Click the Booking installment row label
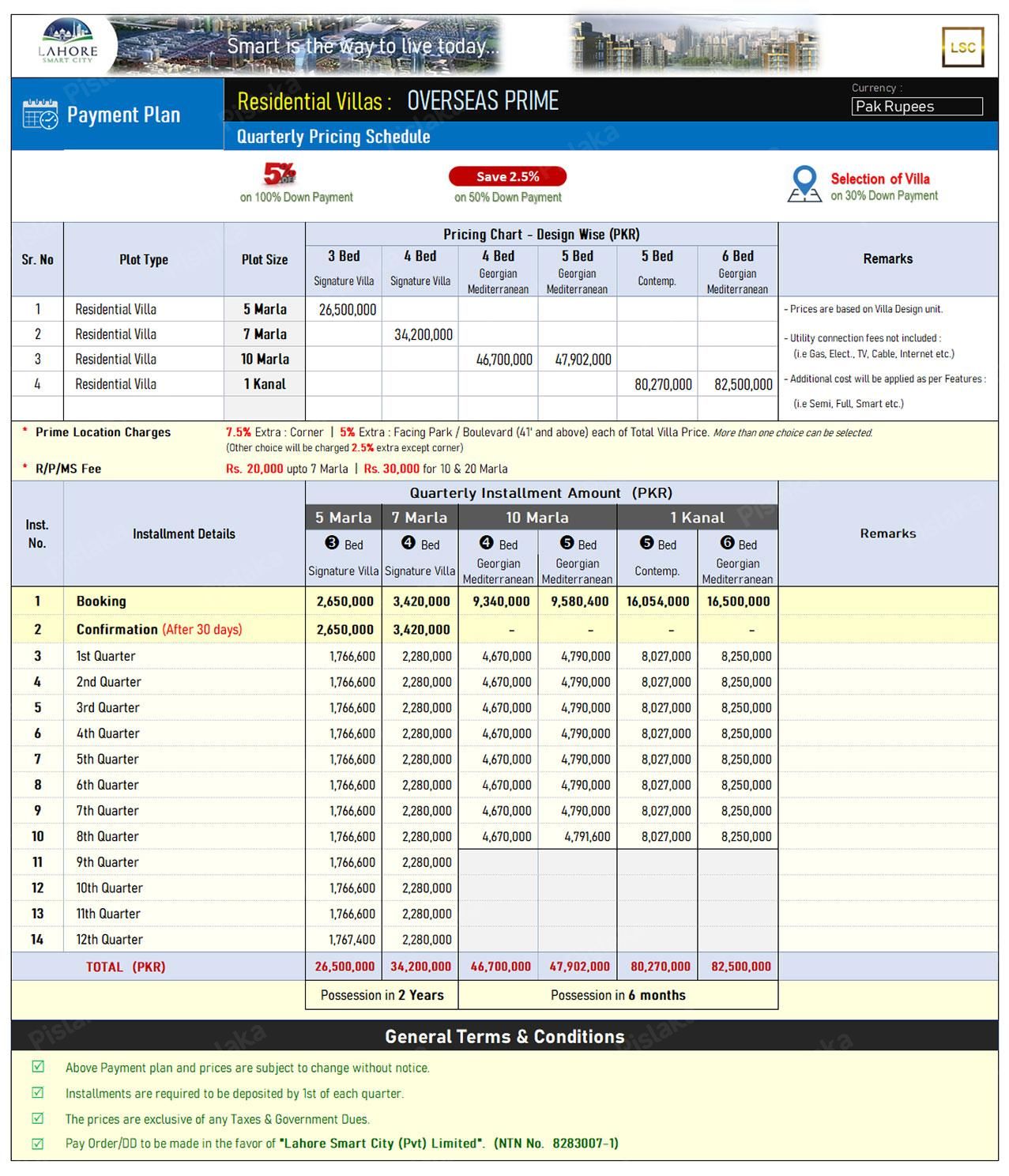The height and width of the screenshot is (1176, 1009). pos(101,601)
